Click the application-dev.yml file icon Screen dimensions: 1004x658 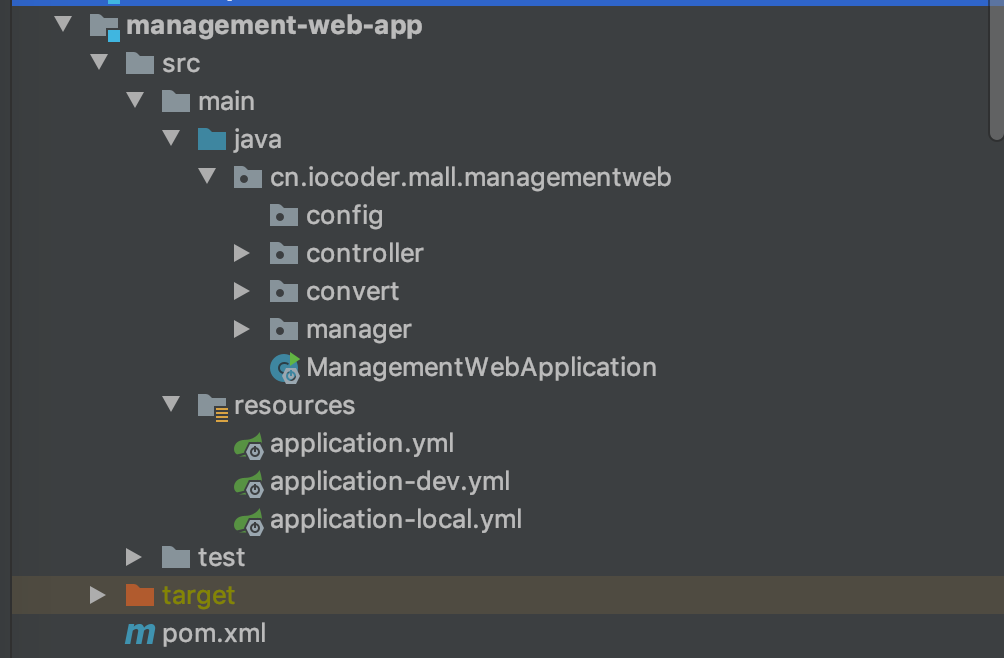click(248, 483)
